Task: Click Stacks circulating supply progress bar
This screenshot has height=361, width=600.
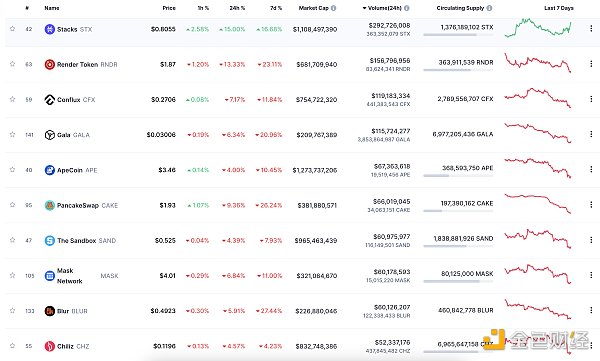Action: coord(458,35)
